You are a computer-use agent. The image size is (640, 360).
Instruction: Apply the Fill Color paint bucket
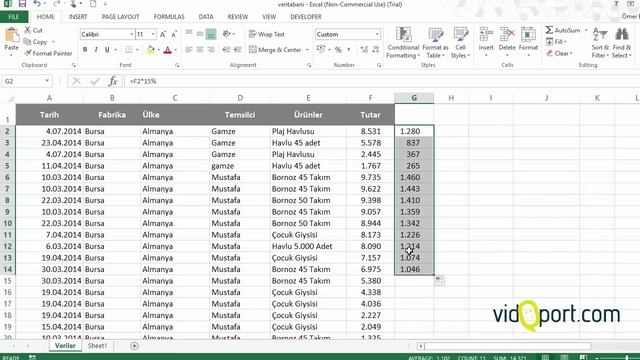tap(151, 50)
